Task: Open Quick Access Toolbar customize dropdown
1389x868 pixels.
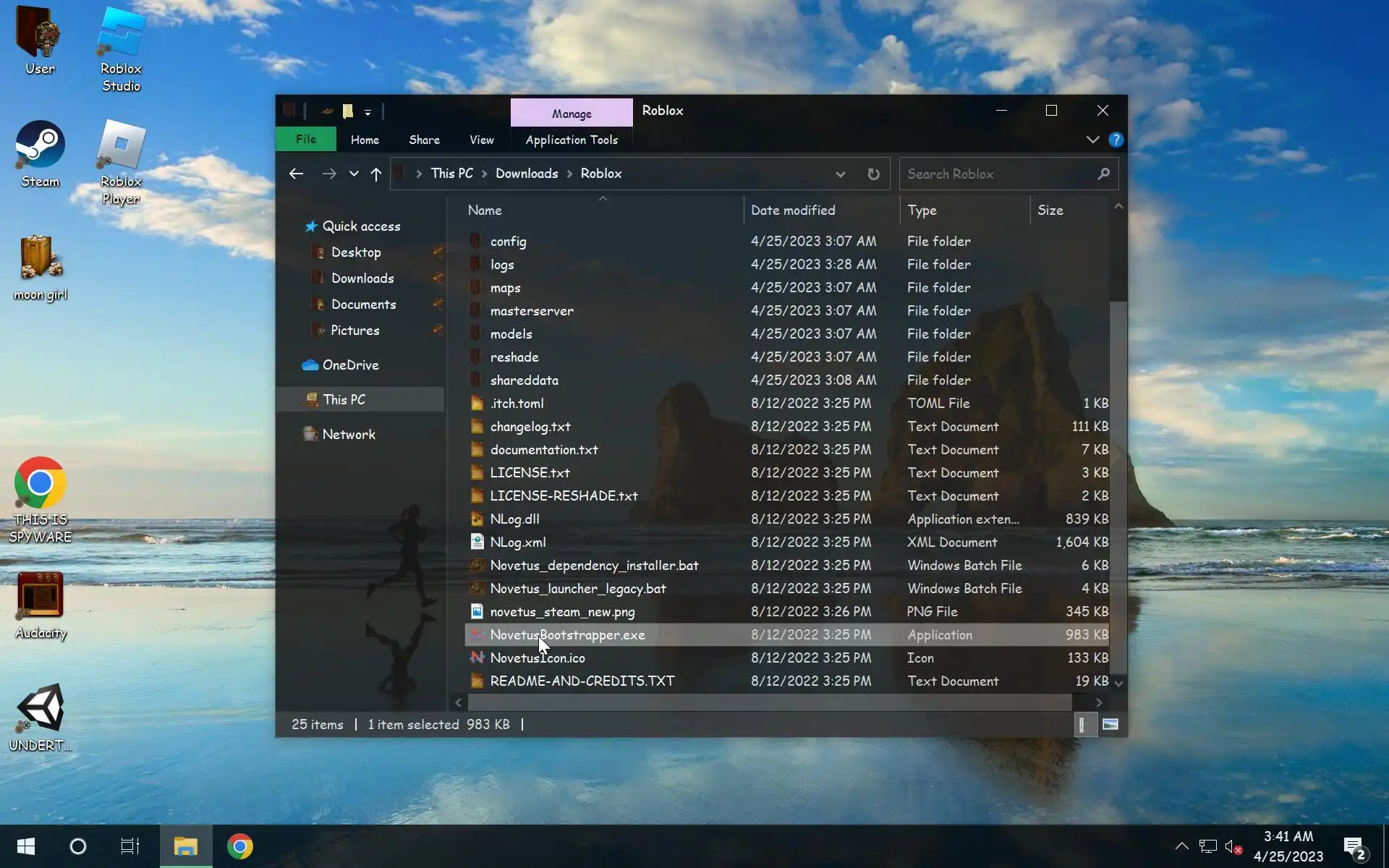Action: point(368,112)
